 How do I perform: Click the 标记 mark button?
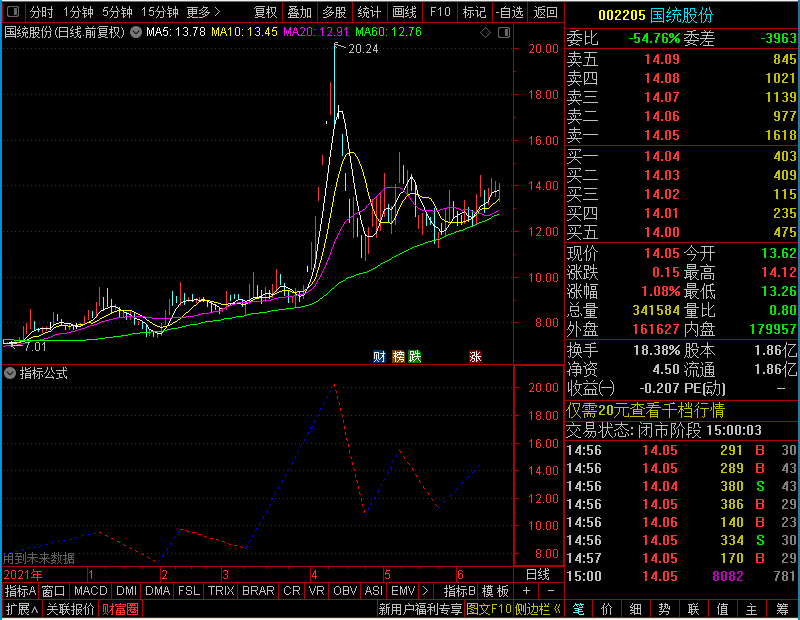(474, 12)
